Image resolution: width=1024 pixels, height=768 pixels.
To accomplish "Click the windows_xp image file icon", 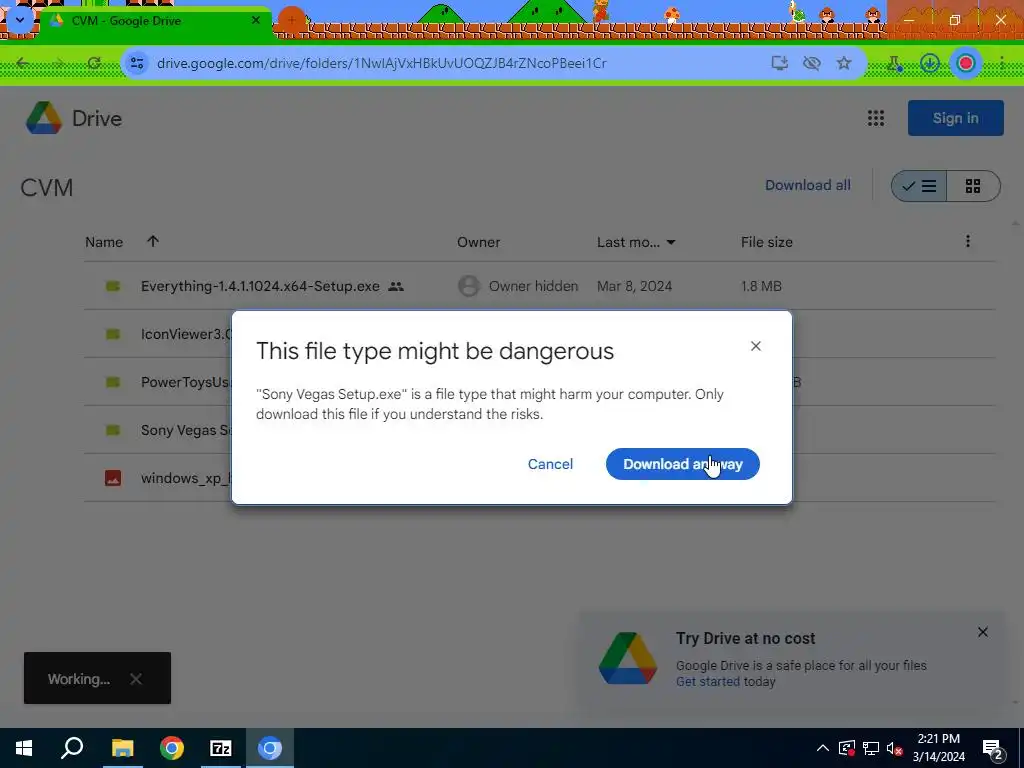I will (x=113, y=478).
